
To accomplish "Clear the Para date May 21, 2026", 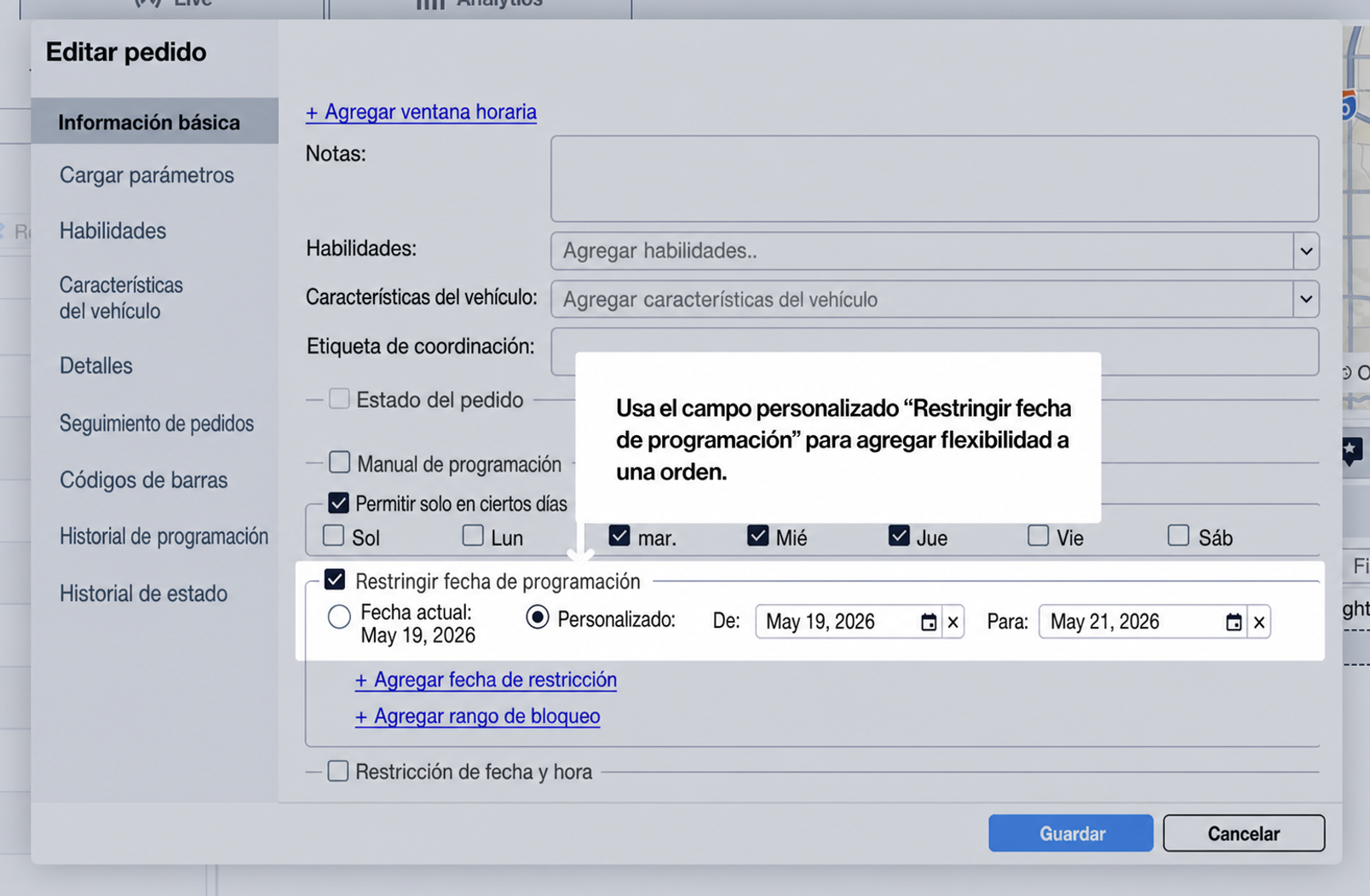I will [x=1258, y=623].
